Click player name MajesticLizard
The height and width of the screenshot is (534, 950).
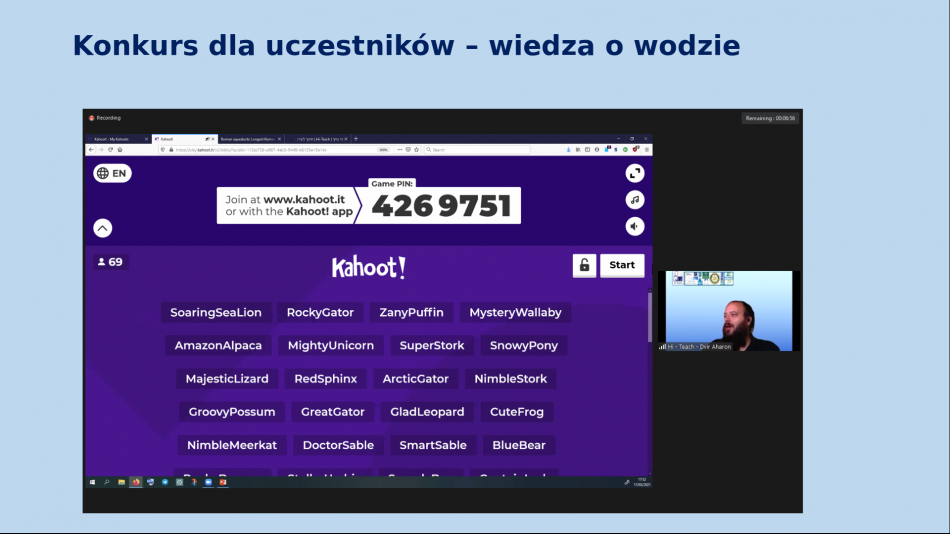227,379
